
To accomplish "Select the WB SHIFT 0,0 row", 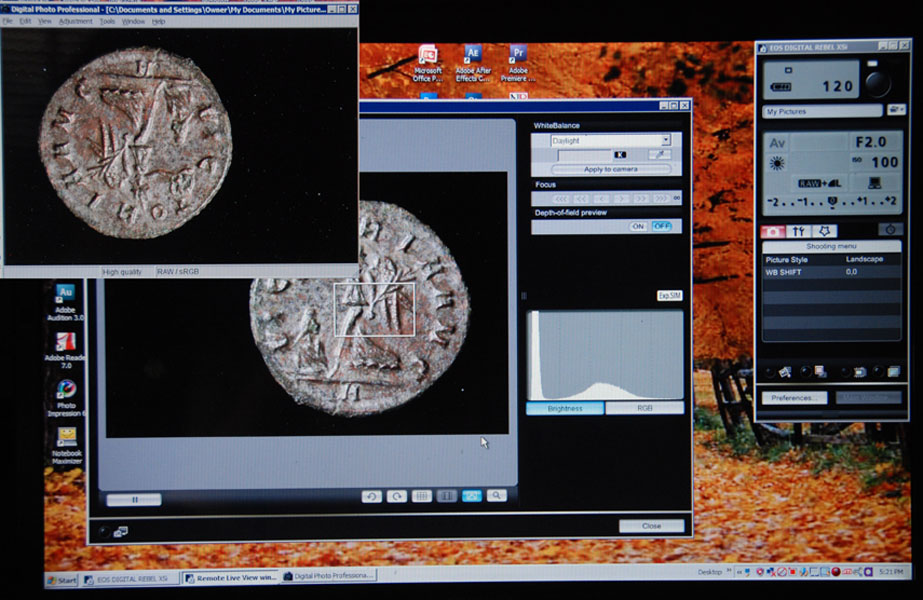I will [x=831, y=272].
